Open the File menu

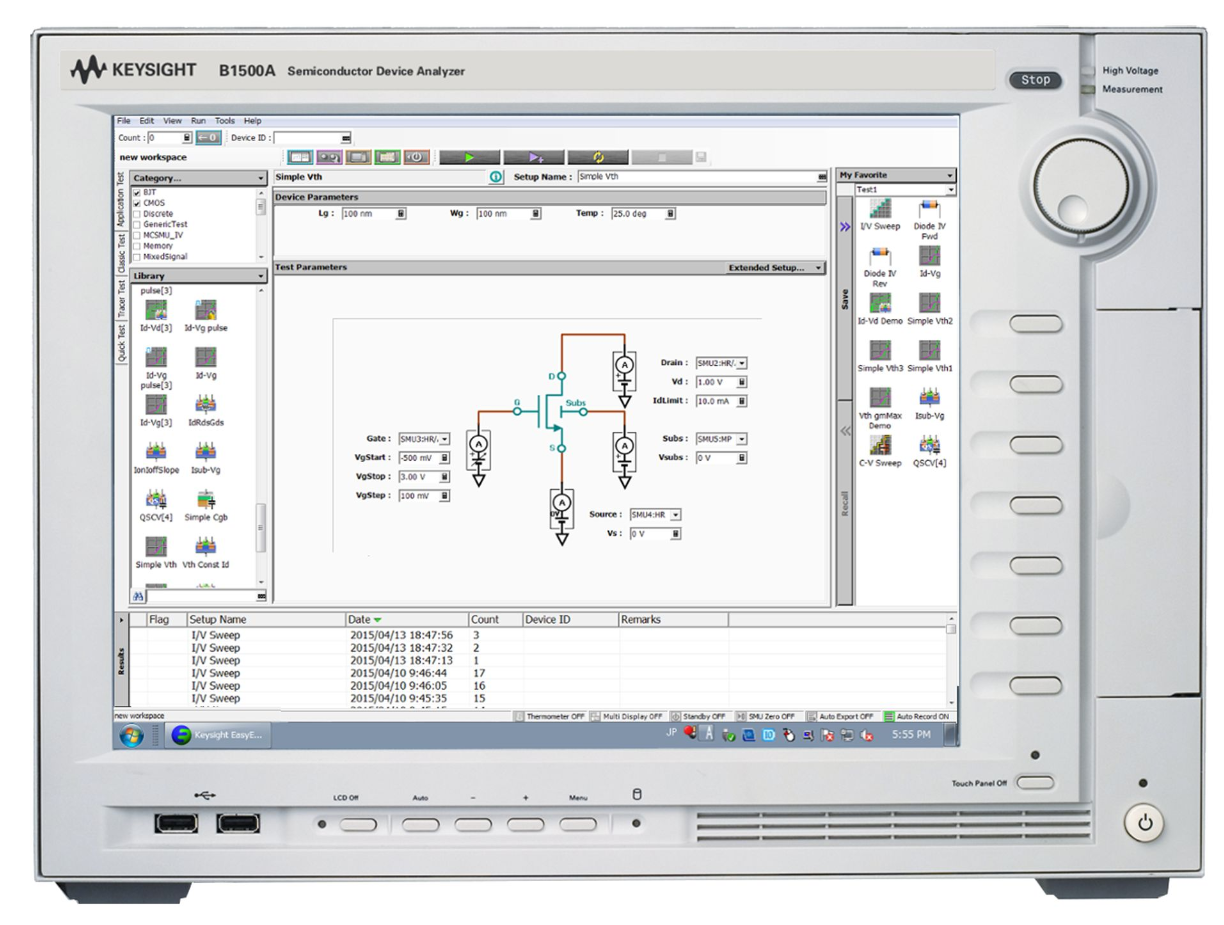pos(124,121)
